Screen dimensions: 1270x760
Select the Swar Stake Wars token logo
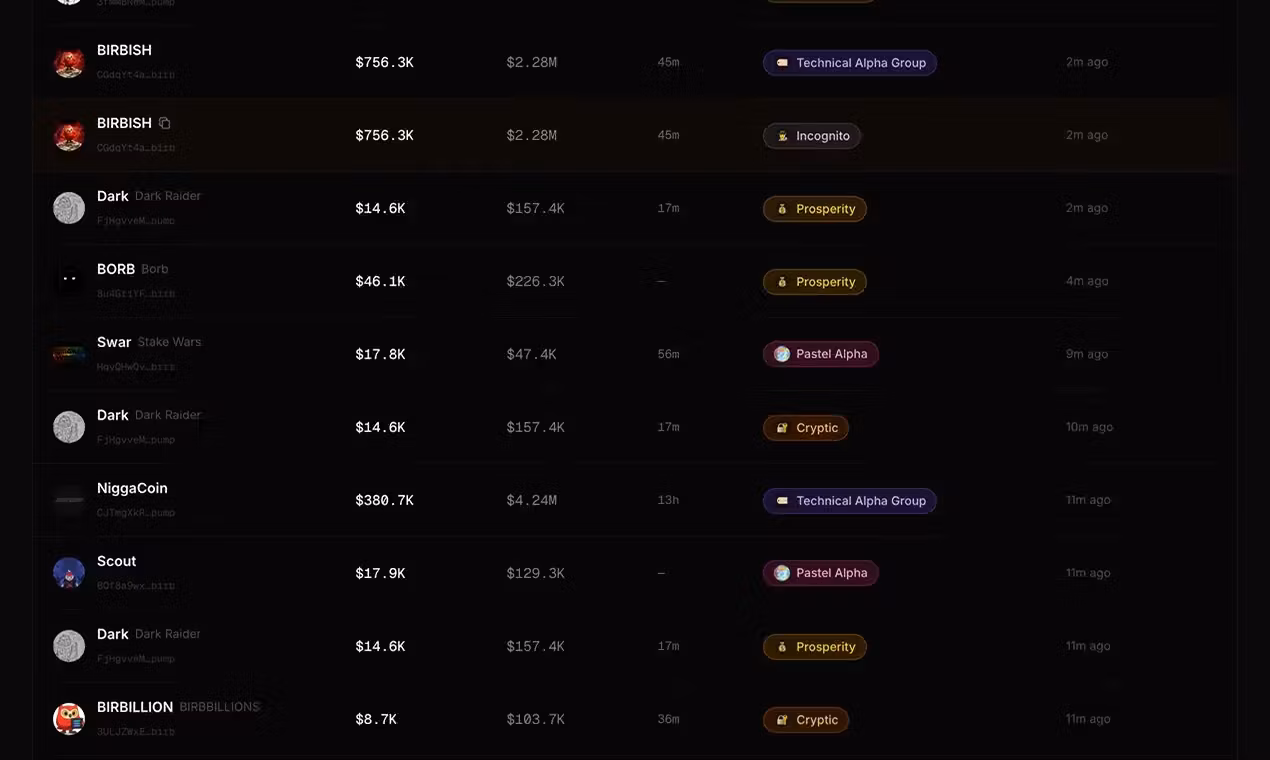(x=69, y=354)
